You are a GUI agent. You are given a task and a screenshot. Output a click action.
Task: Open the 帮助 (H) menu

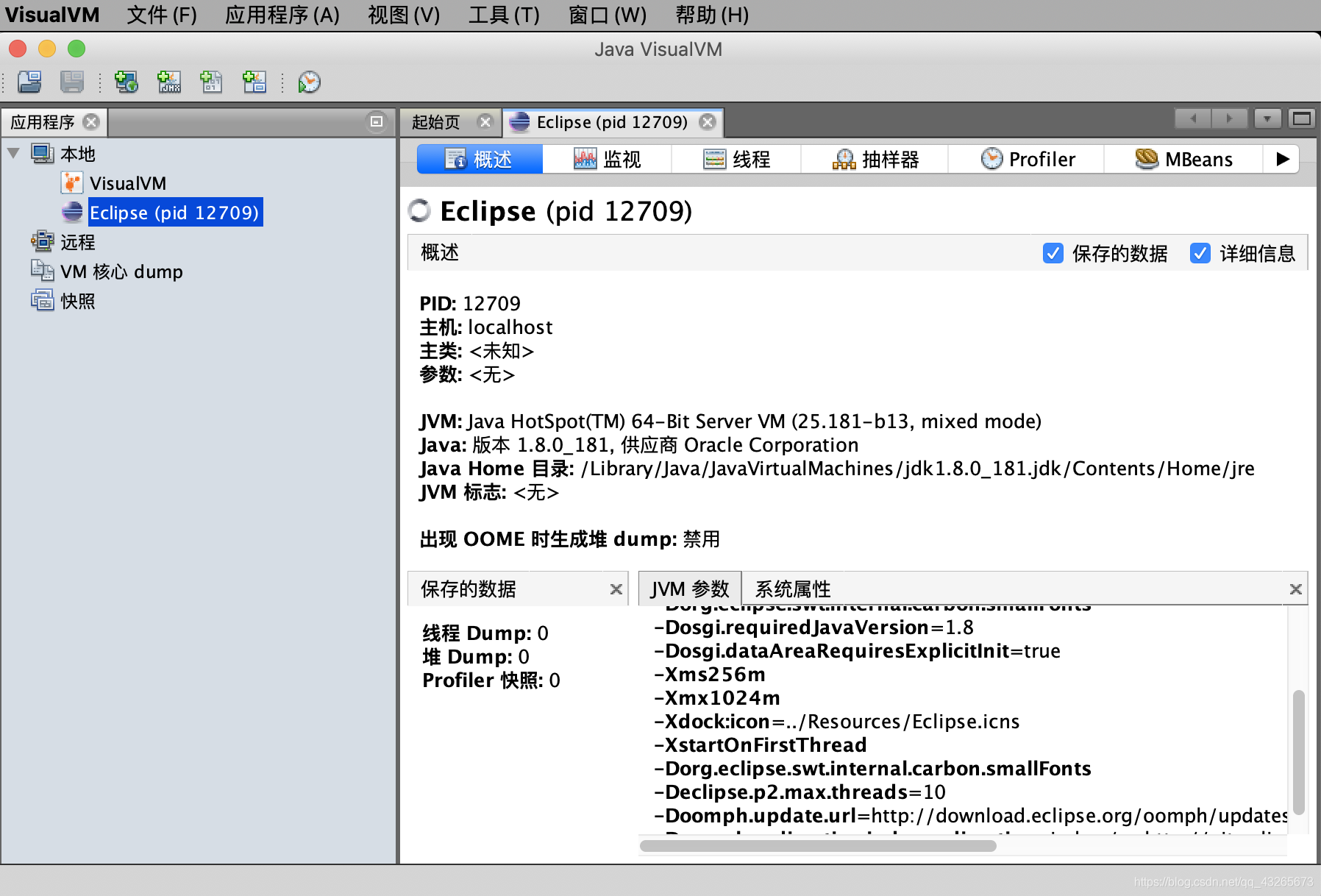[x=712, y=15]
